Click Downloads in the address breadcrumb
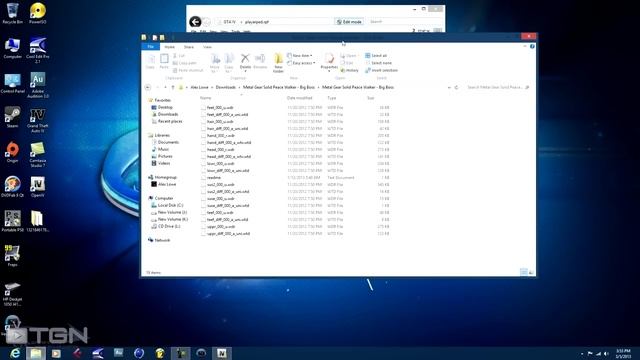 tap(226, 87)
